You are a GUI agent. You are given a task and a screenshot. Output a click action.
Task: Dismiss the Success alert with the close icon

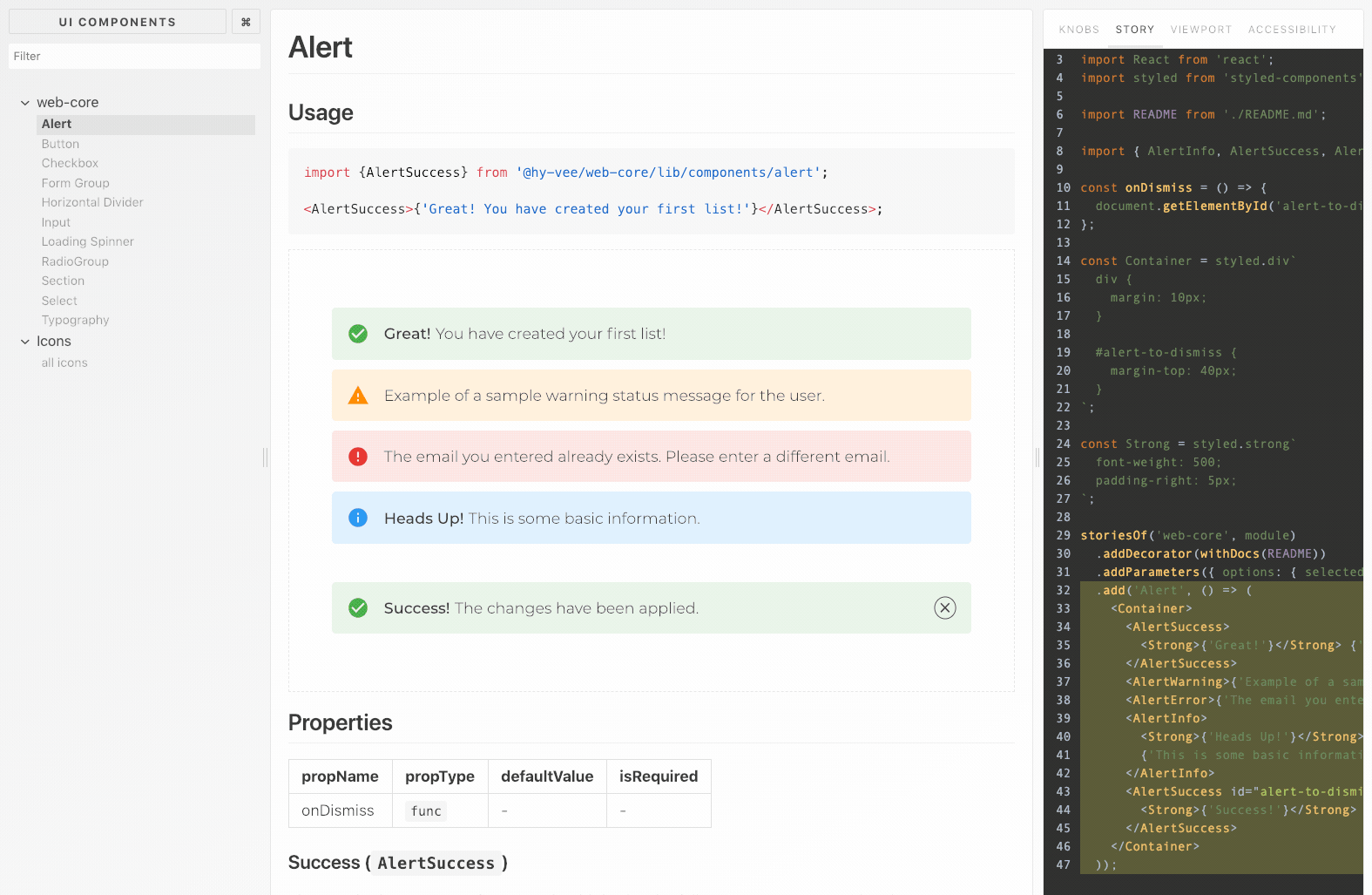[945, 607]
